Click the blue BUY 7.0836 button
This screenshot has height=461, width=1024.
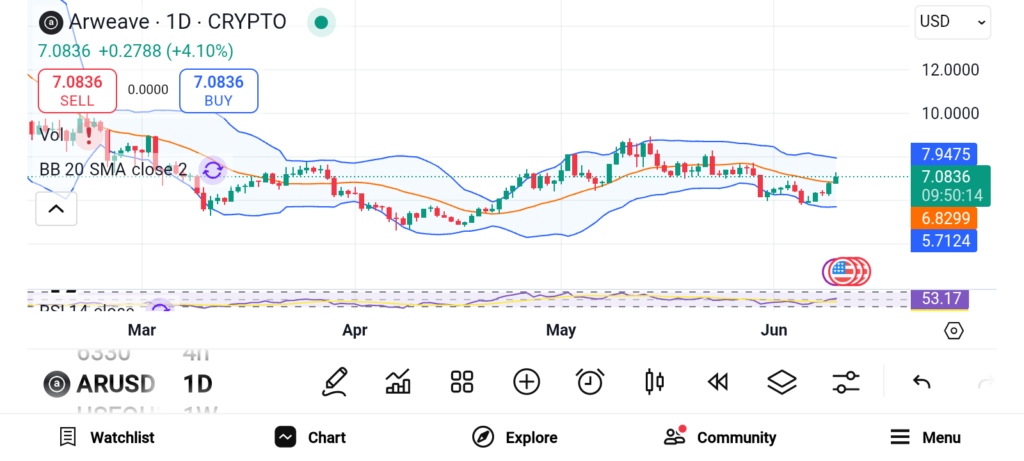click(219, 91)
